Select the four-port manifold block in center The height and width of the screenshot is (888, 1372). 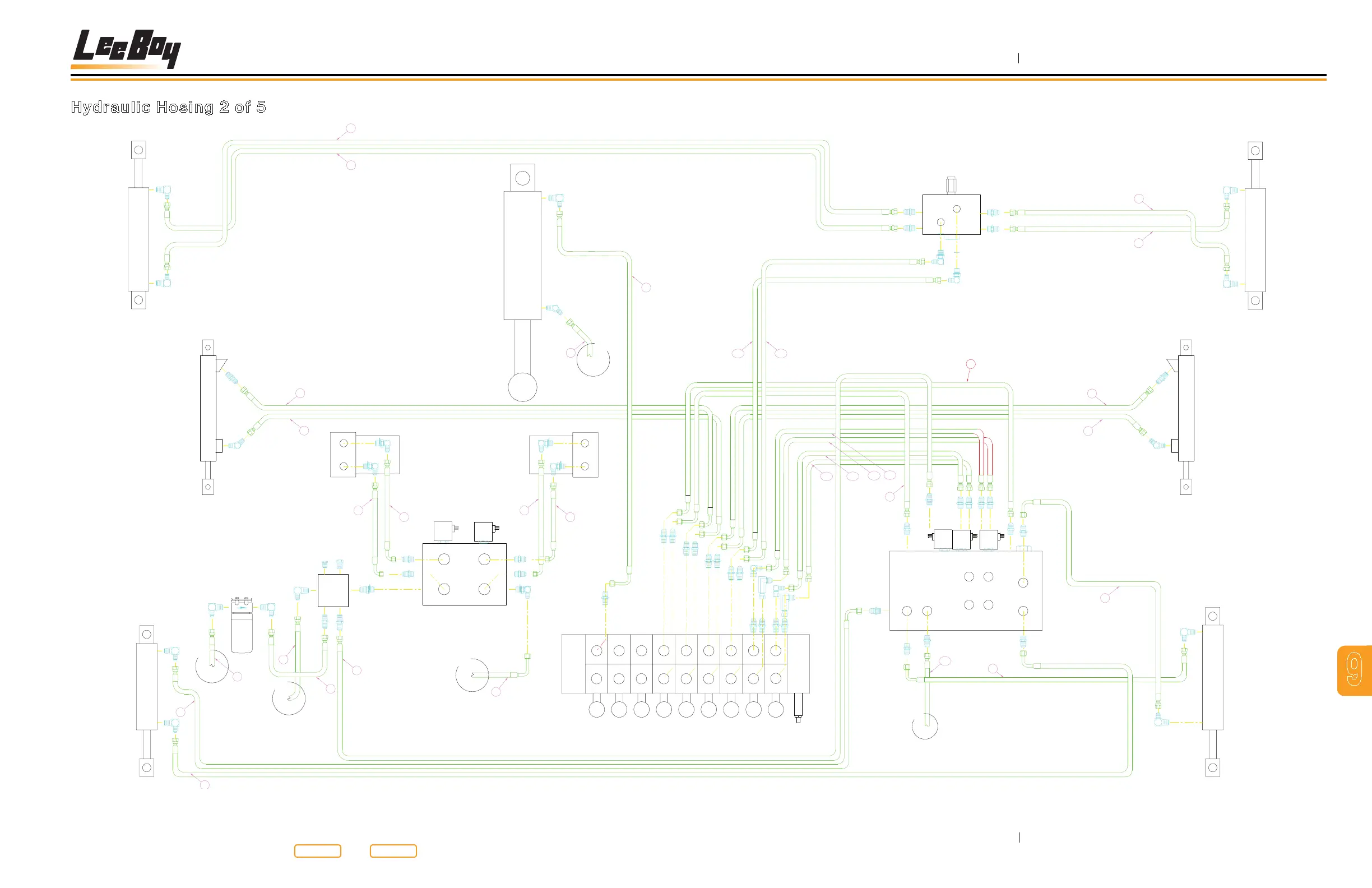(x=464, y=573)
